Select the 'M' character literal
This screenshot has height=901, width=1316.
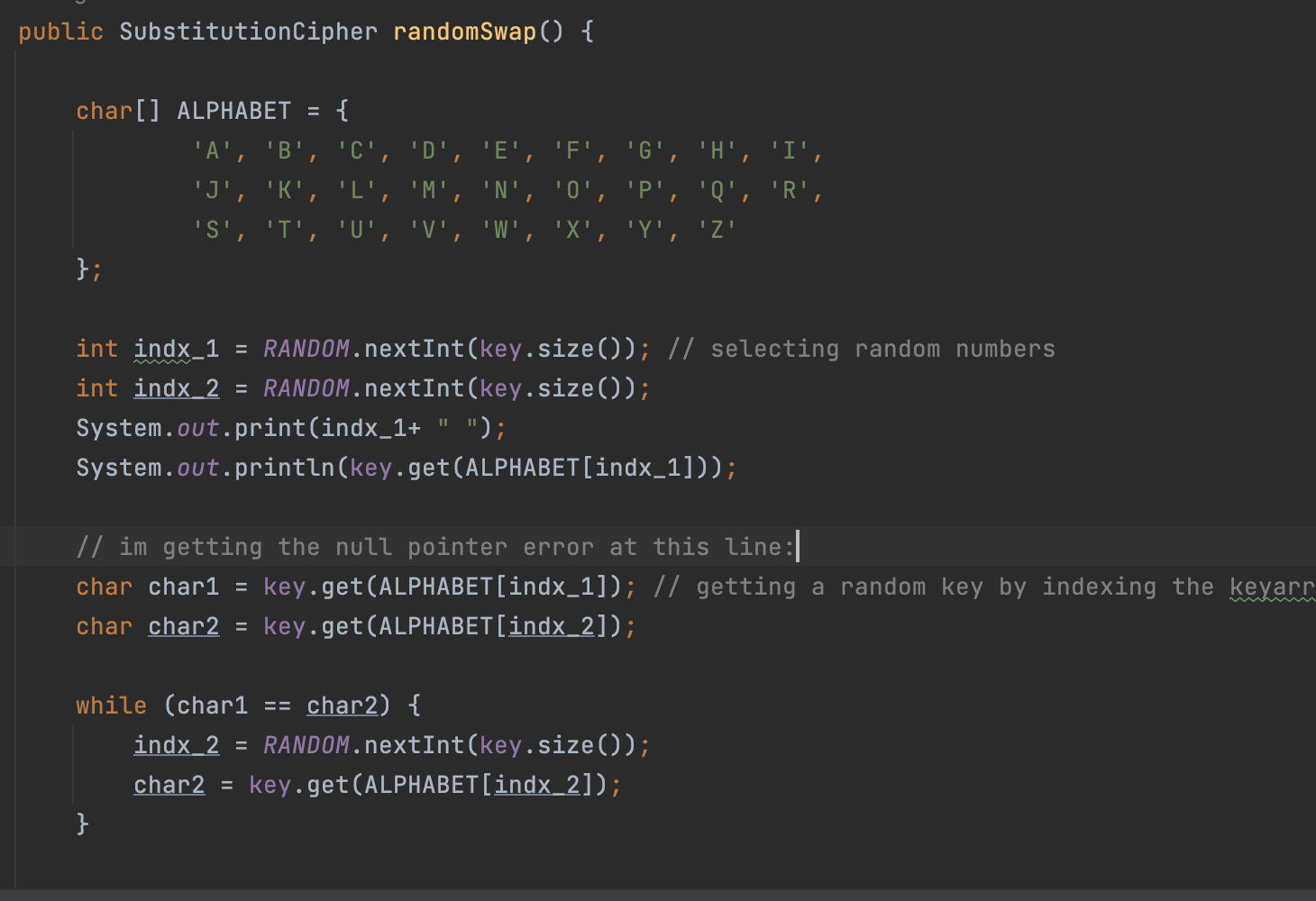pyautogui.click(x=428, y=190)
